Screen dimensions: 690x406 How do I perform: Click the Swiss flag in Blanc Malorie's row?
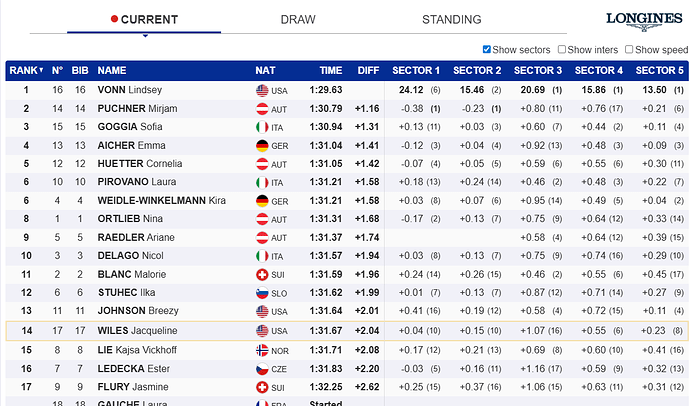(263, 274)
